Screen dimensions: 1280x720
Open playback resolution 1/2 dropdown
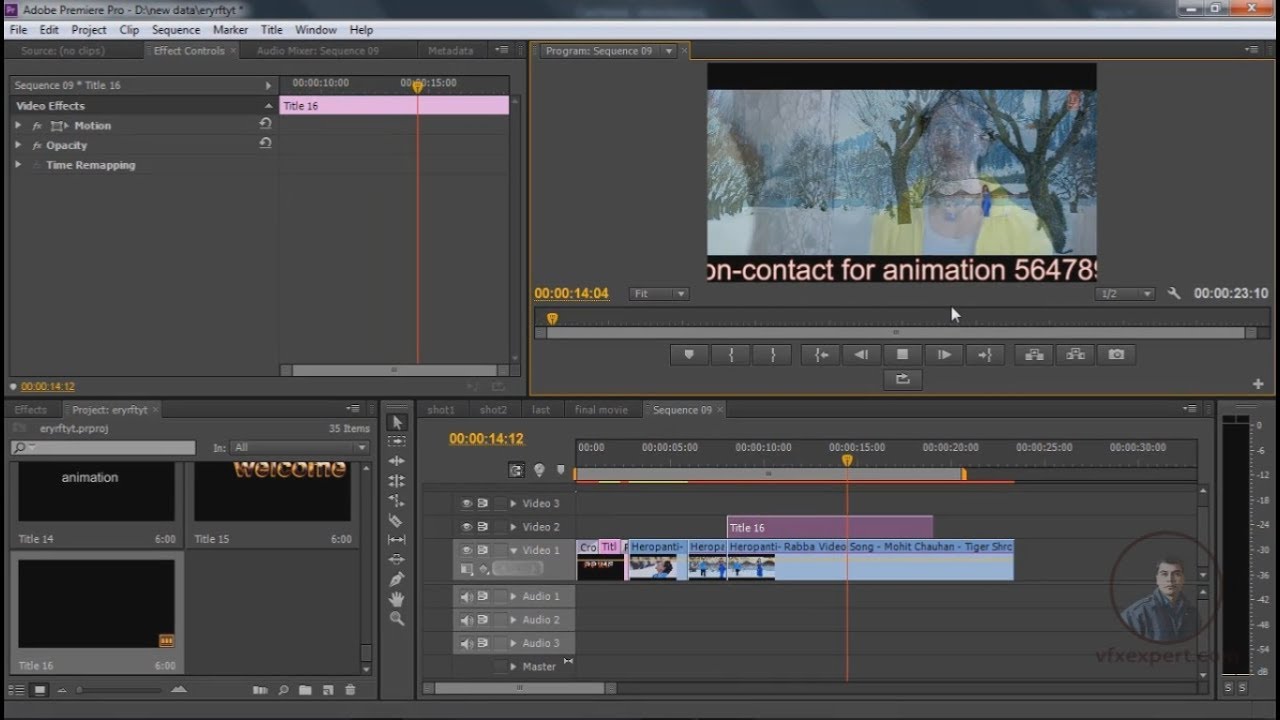(x=1125, y=294)
